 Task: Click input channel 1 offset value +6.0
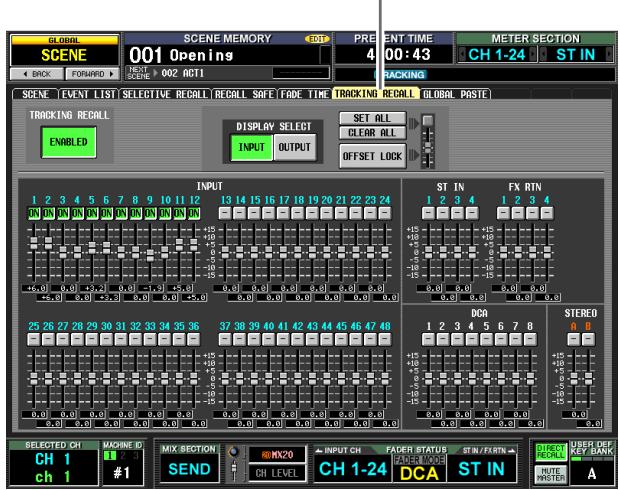click(x=34, y=288)
